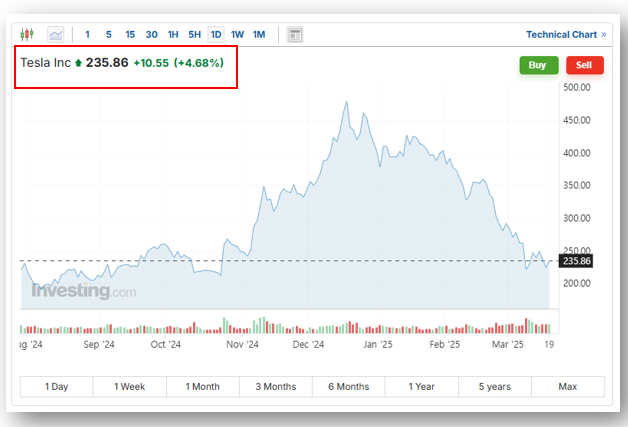628x427 pixels.
Task: Click the green Buy button
Action: point(539,65)
